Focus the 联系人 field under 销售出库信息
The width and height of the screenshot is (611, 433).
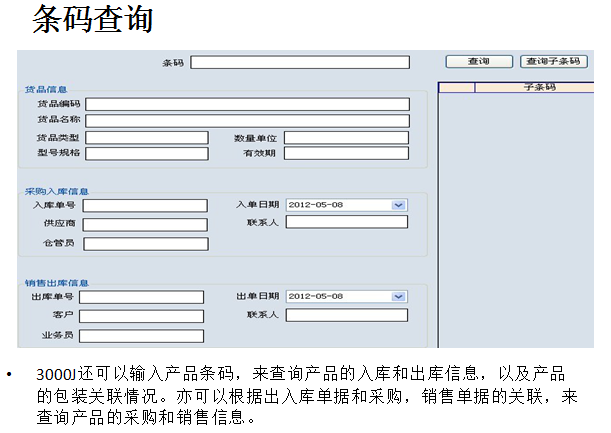(347, 315)
